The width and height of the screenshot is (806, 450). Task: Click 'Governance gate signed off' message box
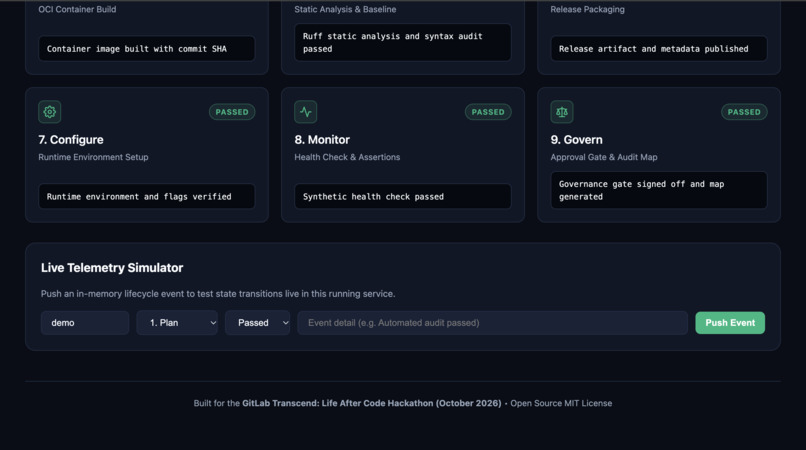tap(658, 190)
